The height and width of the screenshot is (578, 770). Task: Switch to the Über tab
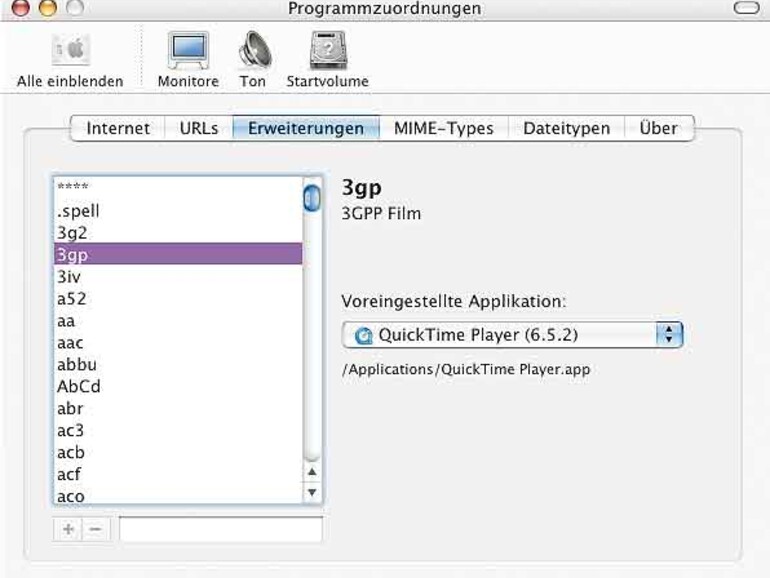(659, 128)
